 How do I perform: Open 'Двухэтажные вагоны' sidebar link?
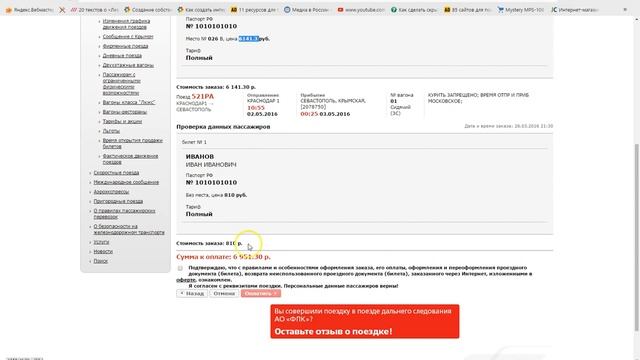tap(128, 65)
